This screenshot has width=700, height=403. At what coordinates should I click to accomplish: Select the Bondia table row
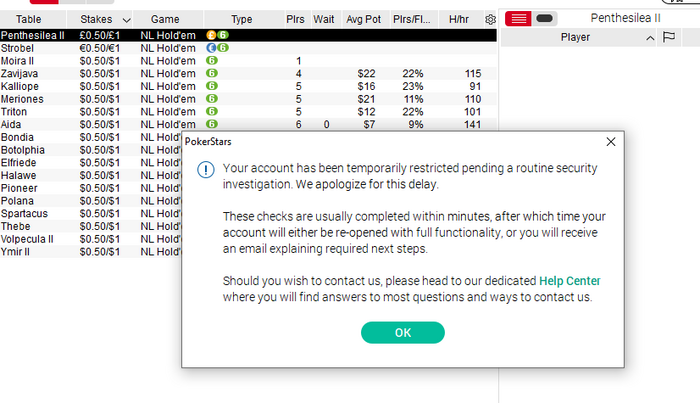[91, 137]
